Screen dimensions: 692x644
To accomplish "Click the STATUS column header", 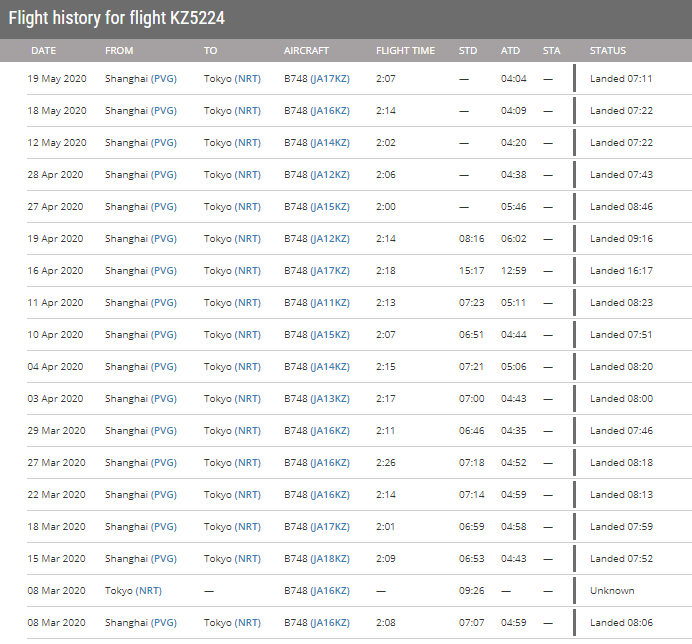I will tap(608, 51).
